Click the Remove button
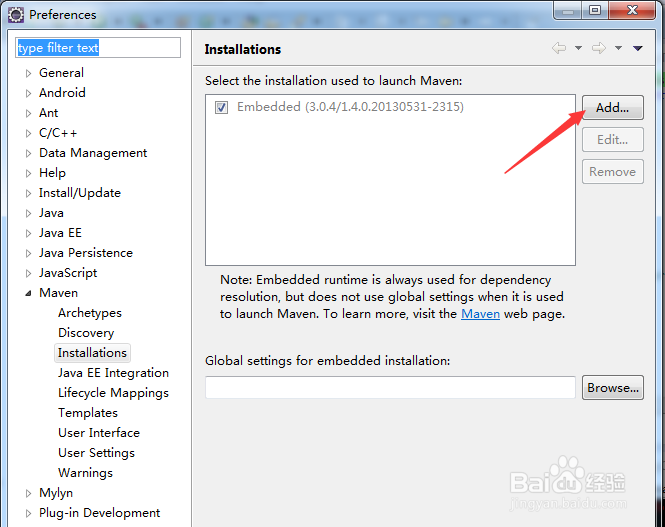Image resolution: width=665 pixels, height=527 pixels. tap(612, 172)
